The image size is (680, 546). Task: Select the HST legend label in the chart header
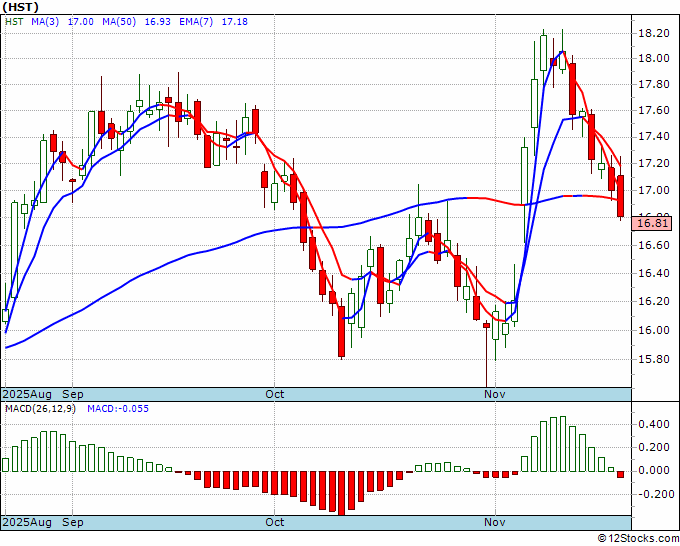[x=14, y=22]
